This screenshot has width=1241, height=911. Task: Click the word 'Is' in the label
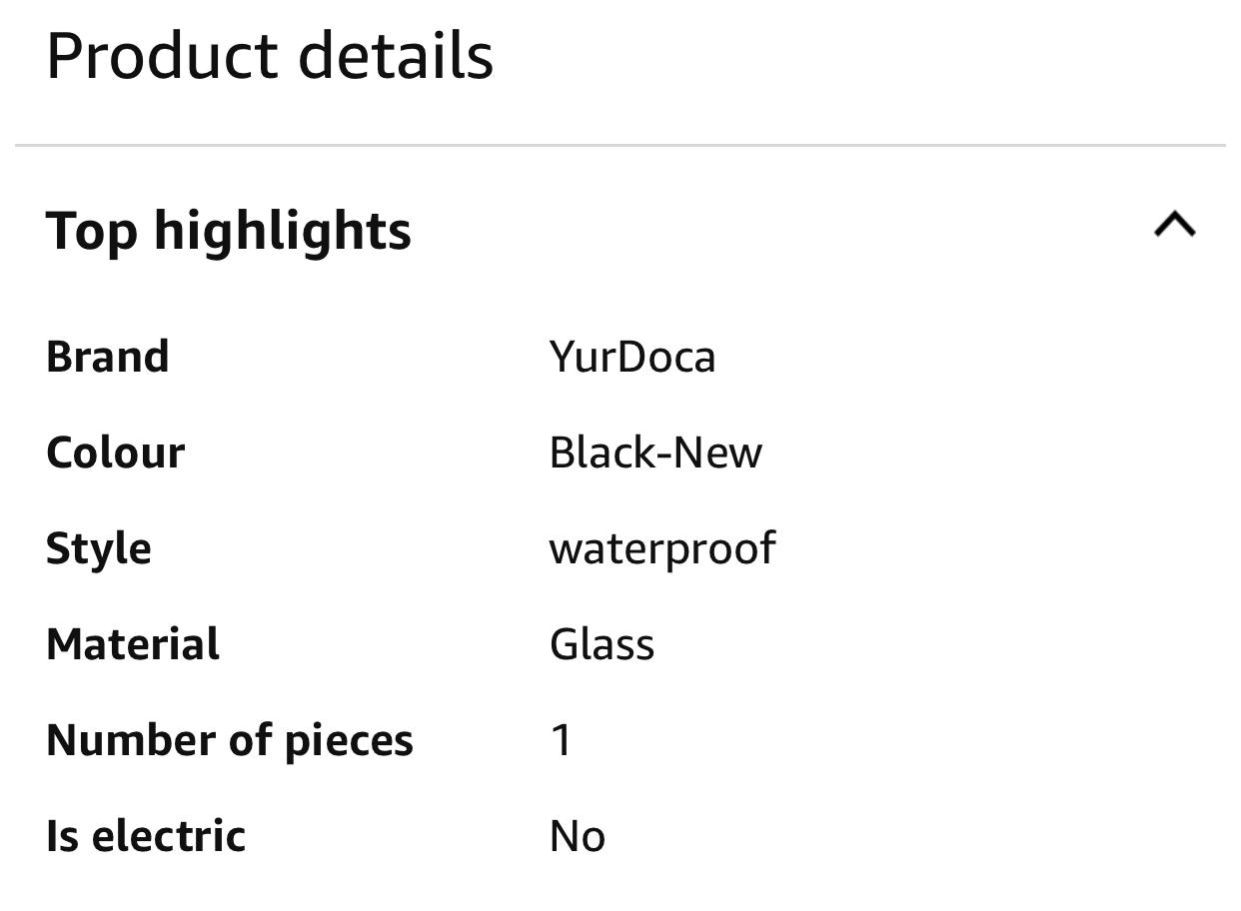(x=60, y=836)
